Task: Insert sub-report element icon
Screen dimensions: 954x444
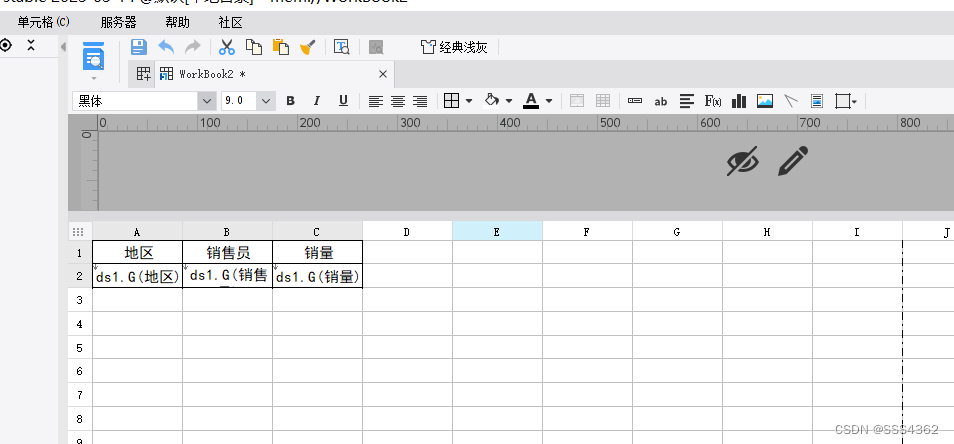Action: point(817,101)
